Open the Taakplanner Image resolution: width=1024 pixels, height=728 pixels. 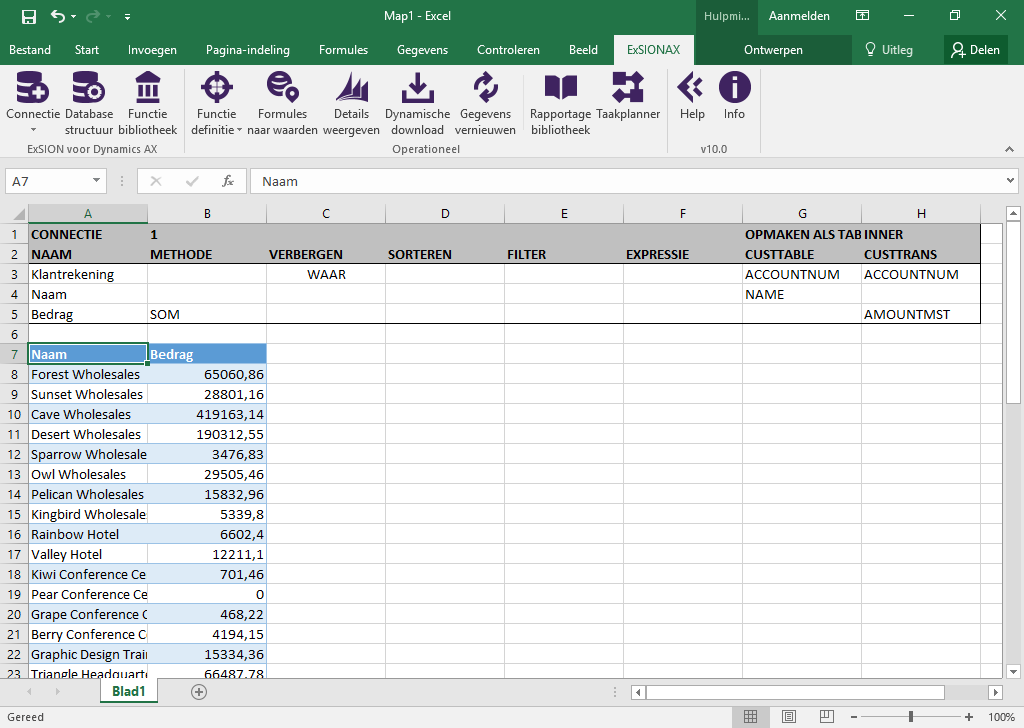tap(628, 97)
